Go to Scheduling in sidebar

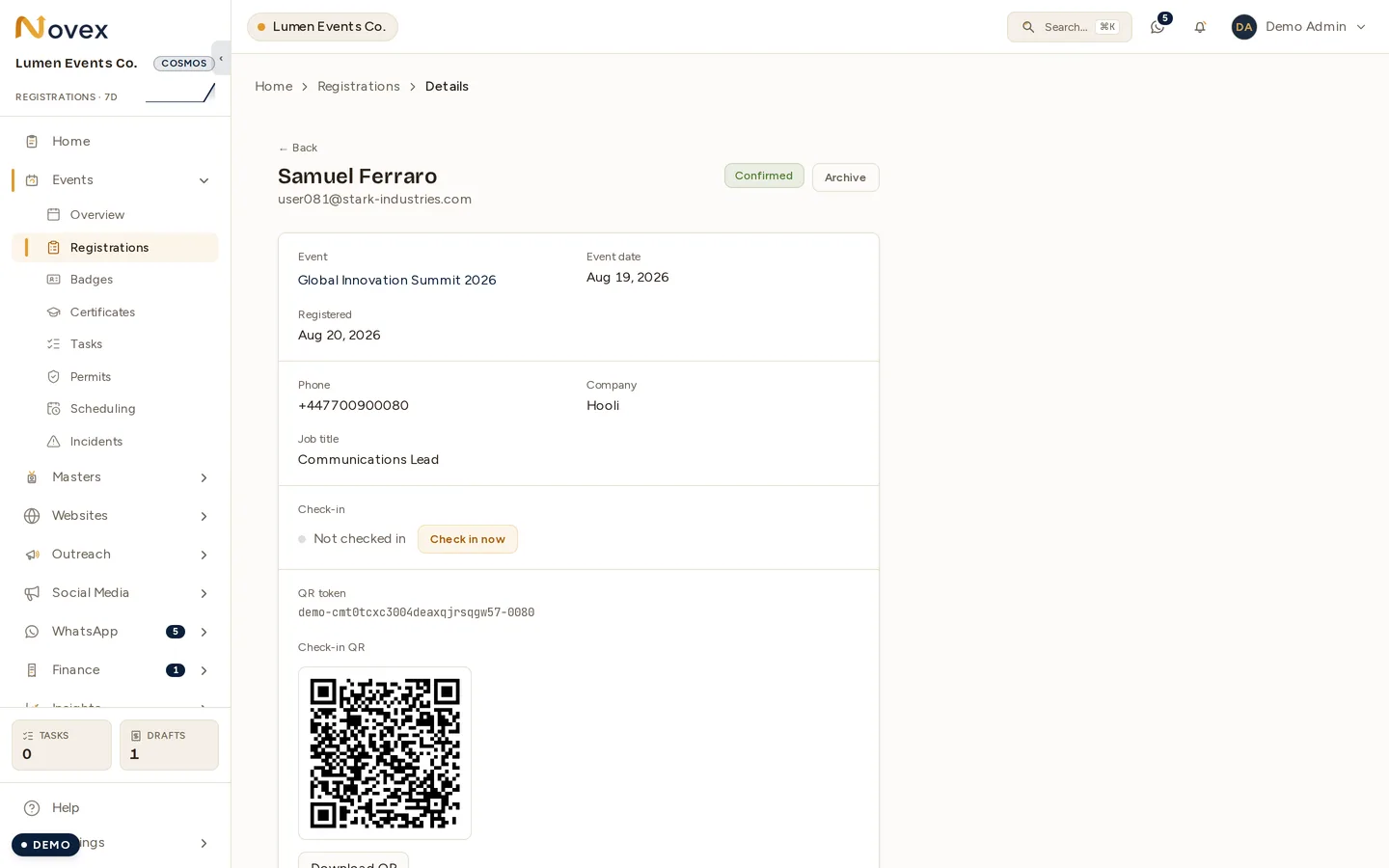[115, 409]
